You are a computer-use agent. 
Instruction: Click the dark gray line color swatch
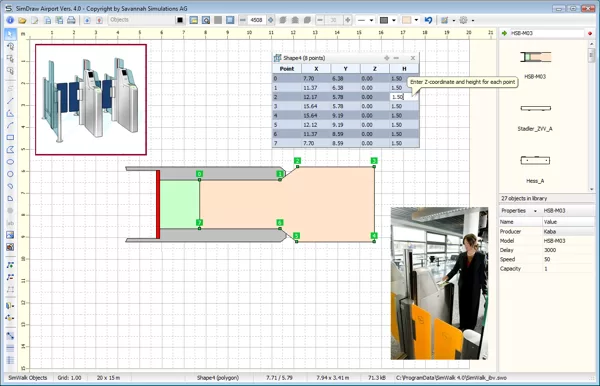pyautogui.click(x=384, y=20)
